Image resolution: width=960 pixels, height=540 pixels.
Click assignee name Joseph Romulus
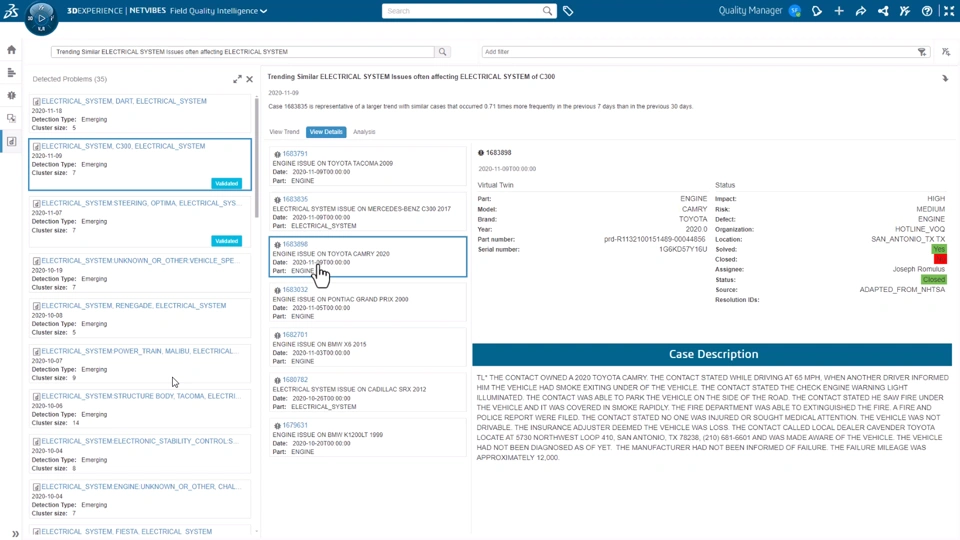coord(918,269)
